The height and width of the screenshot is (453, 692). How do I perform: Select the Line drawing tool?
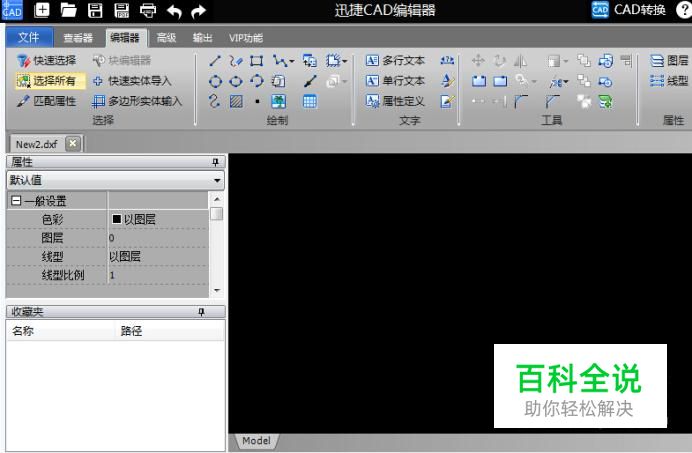click(215, 60)
